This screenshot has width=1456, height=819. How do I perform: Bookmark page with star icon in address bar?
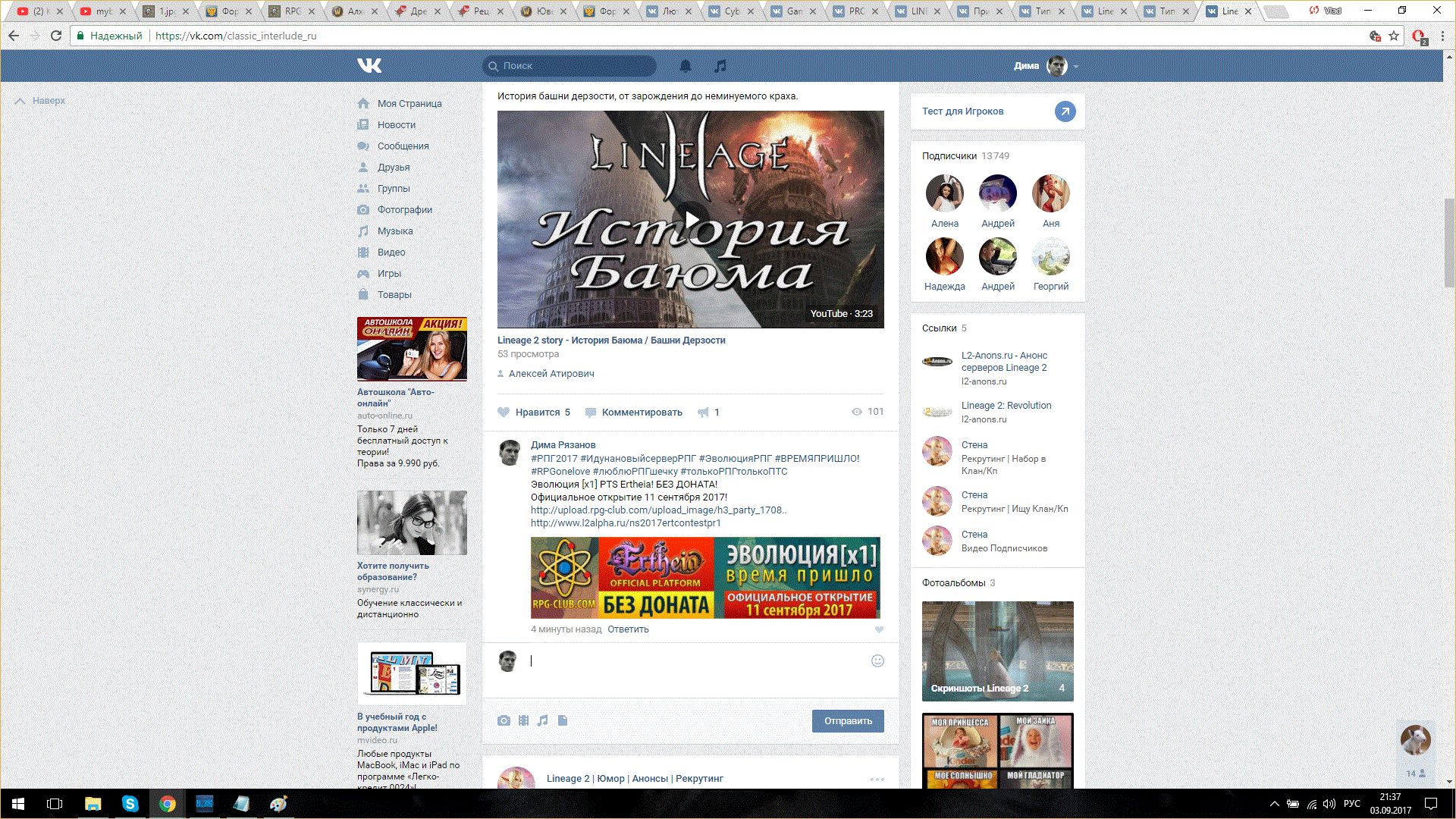tap(1394, 36)
